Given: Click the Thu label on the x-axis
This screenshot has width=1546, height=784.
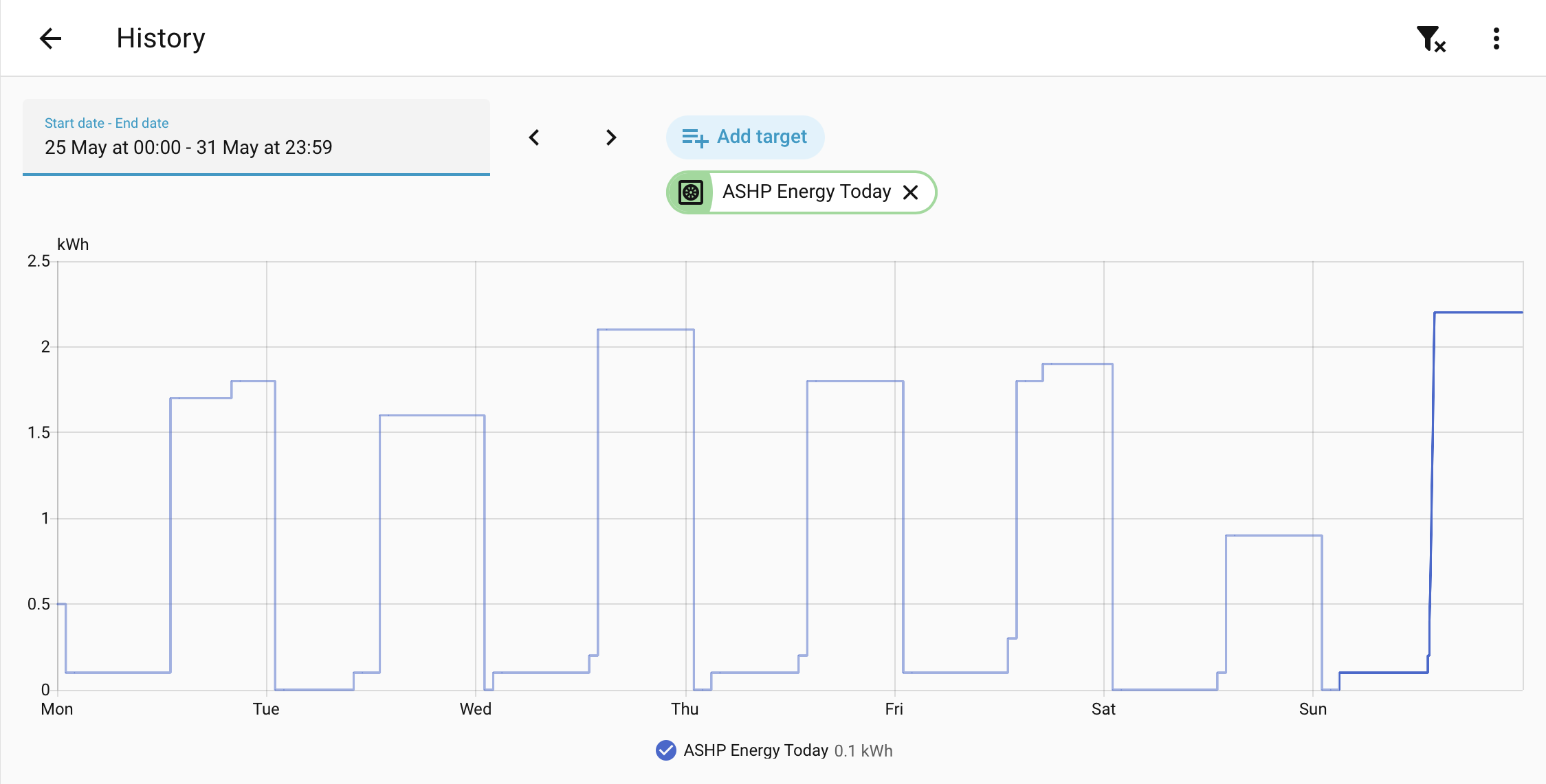Looking at the screenshot, I should (685, 709).
